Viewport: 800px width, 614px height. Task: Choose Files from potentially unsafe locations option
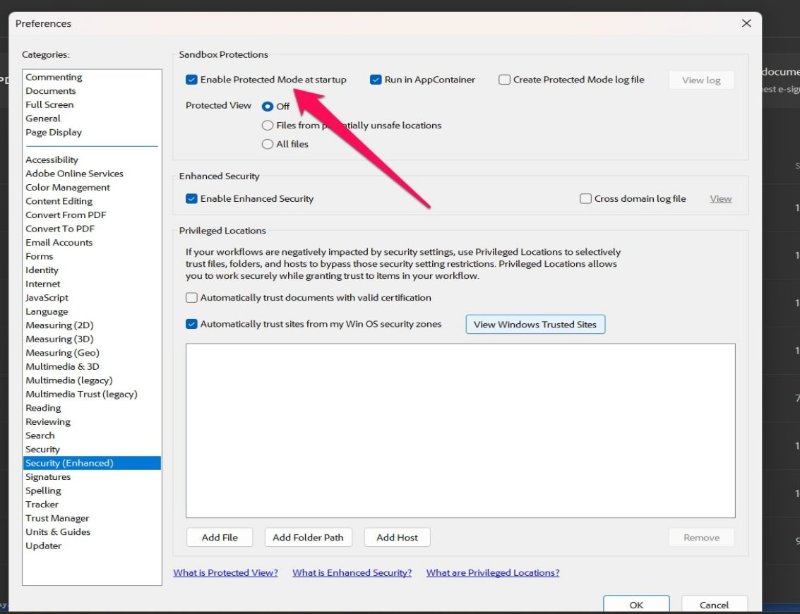click(x=266, y=124)
